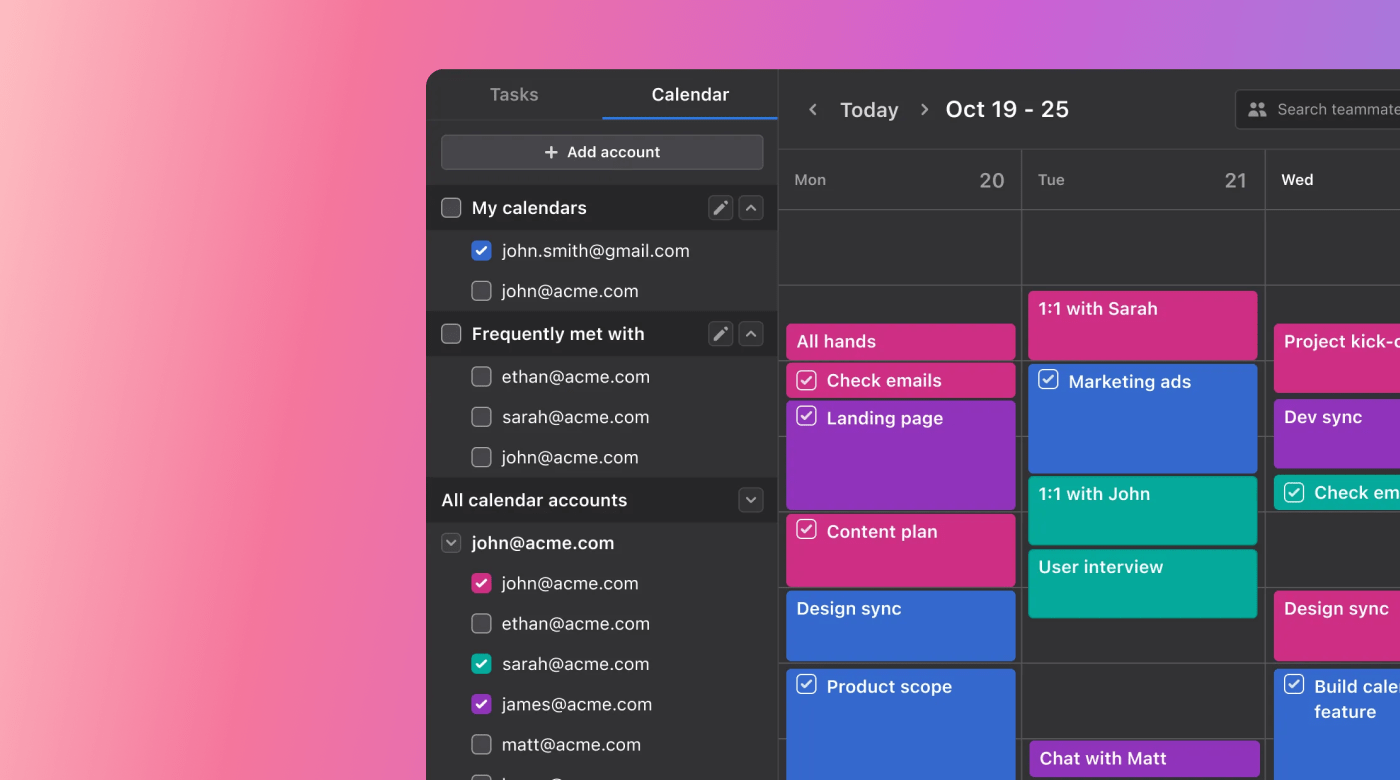This screenshot has width=1400, height=780.
Task: Toggle the teal sarah@acme.com calendar checkbox
Action: tap(481, 664)
